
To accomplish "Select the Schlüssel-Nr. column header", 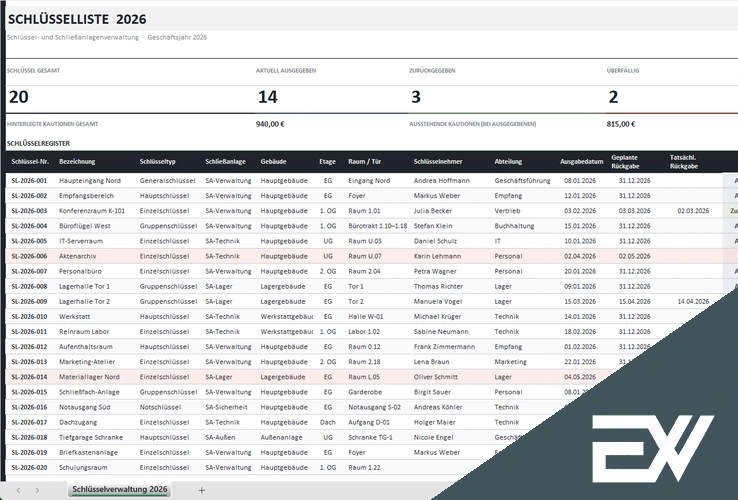I will point(30,161).
